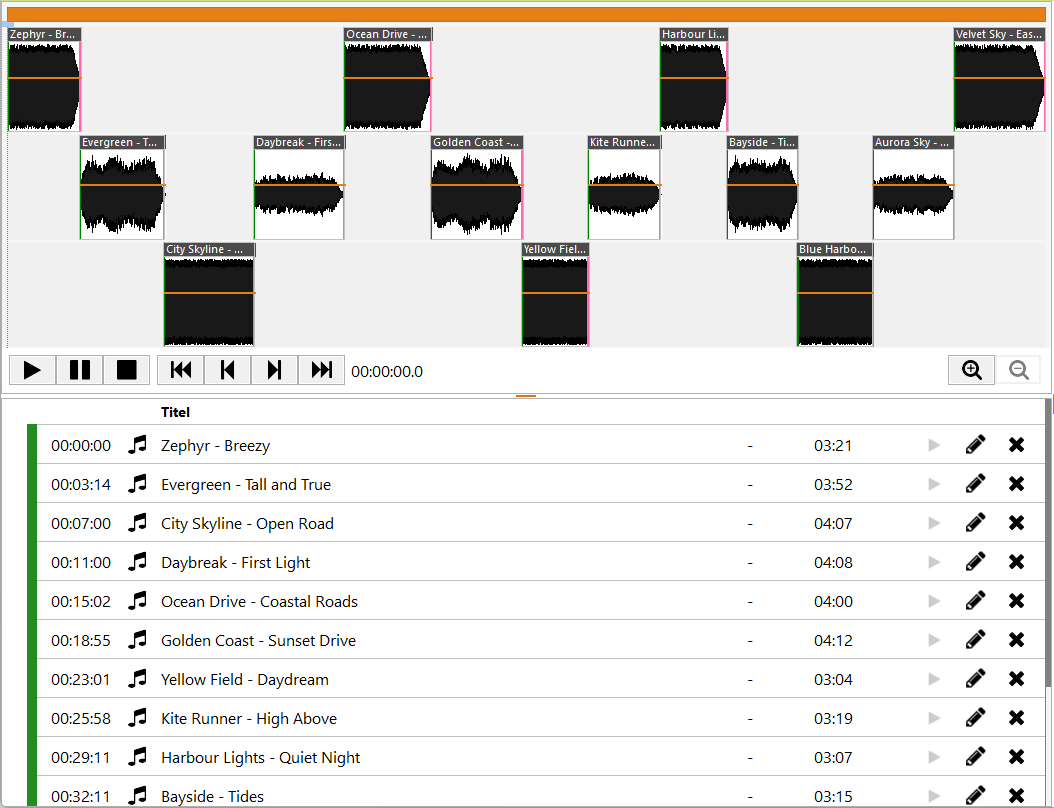Click the title Harbour Lights - Quiet Night

click(x=260, y=758)
